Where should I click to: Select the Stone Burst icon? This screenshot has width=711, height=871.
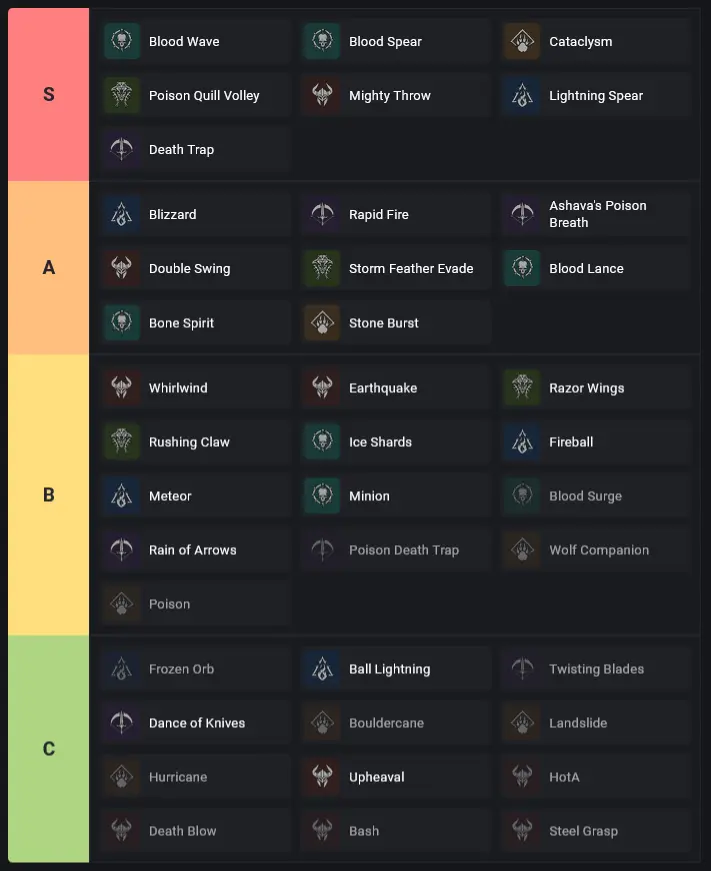(321, 323)
